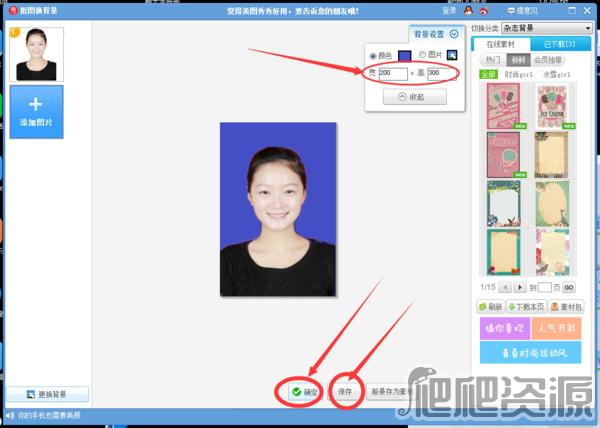The width and height of the screenshot is (600, 428).
Task: Open the 提意见 feedback link
Action: pos(523,11)
